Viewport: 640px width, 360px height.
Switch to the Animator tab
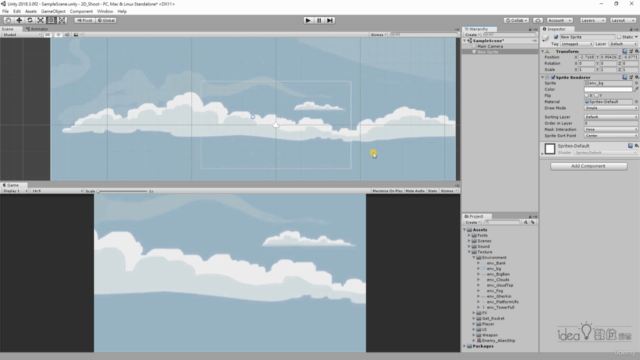[38, 29]
